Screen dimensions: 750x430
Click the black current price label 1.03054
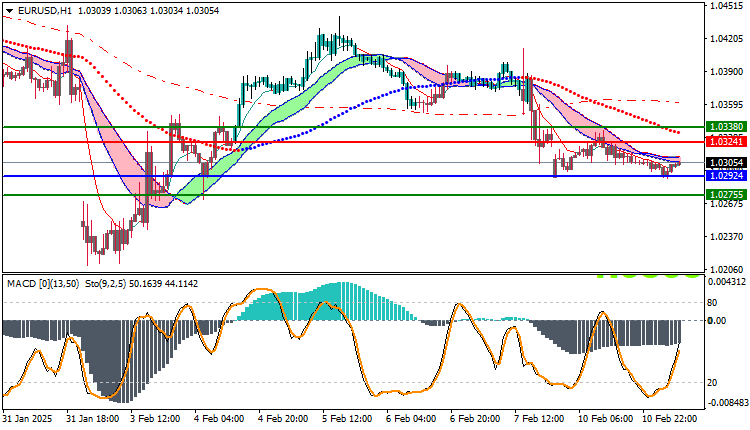point(726,163)
